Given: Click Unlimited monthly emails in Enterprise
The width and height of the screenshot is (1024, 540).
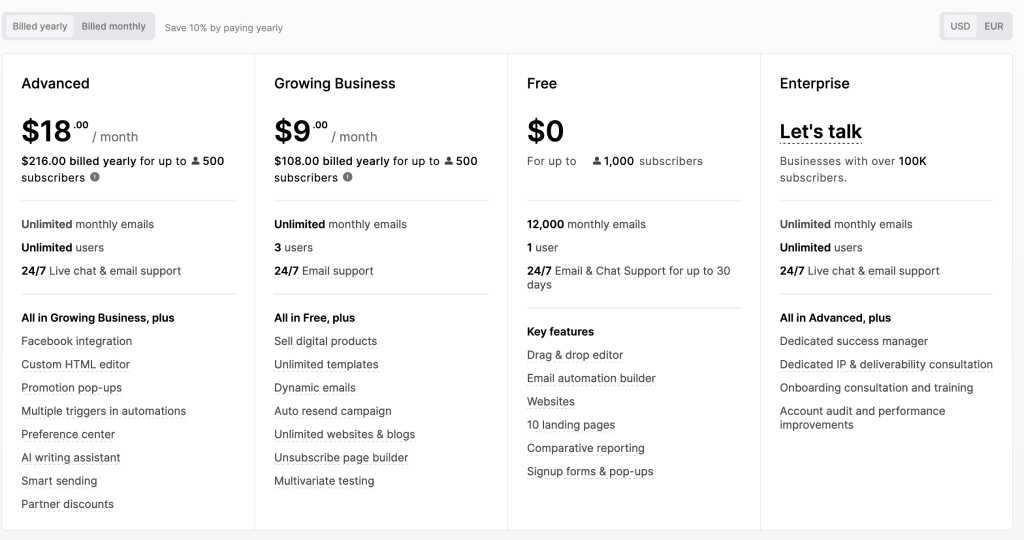Looking at the screenshot, I should [x=846, y=224].
